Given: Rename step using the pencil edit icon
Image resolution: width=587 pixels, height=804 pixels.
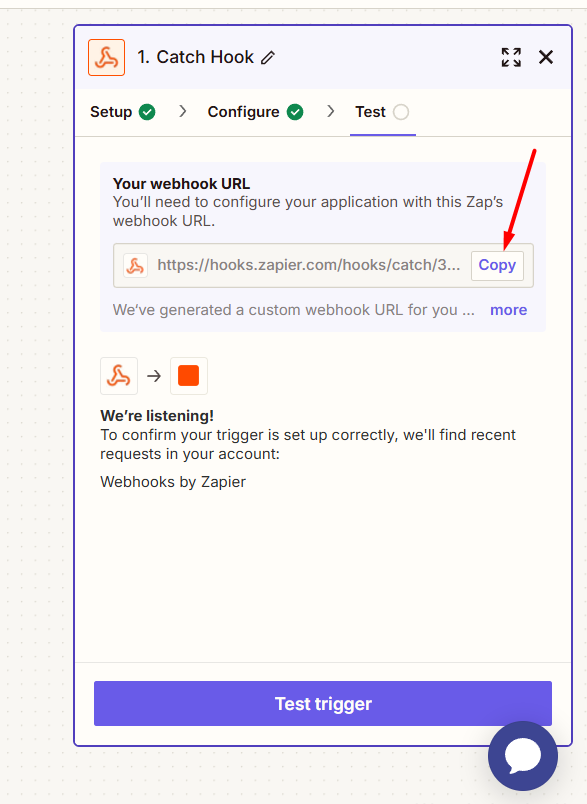Looking at the screenshot, I should point(268,57).
